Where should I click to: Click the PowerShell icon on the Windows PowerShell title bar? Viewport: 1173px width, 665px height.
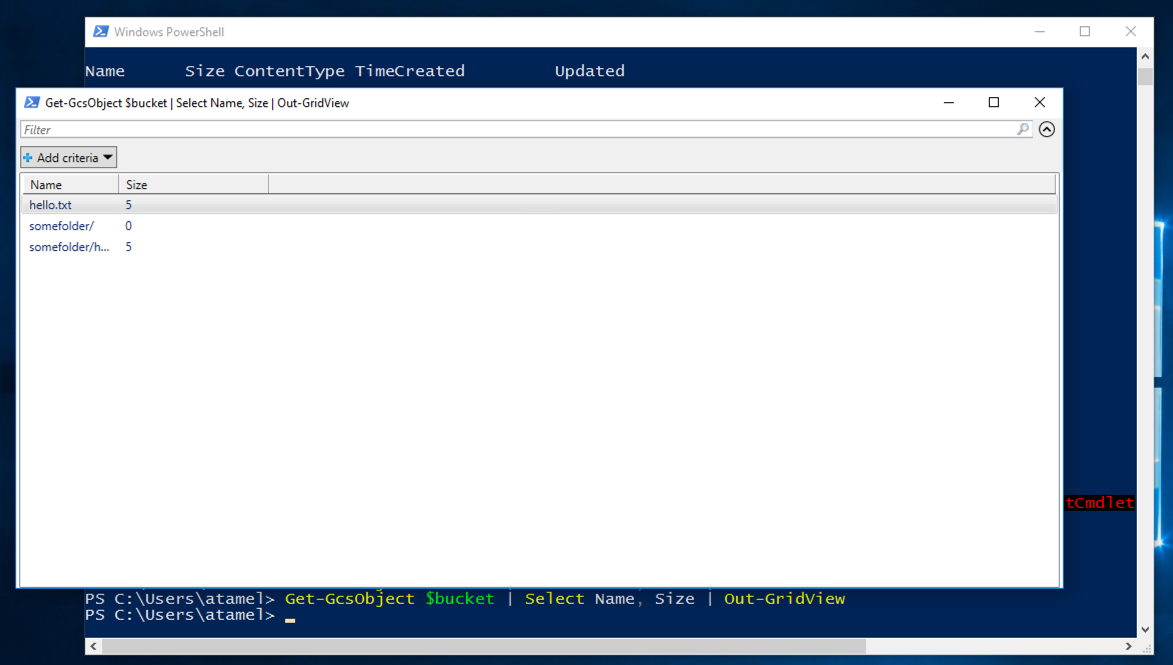100,31
